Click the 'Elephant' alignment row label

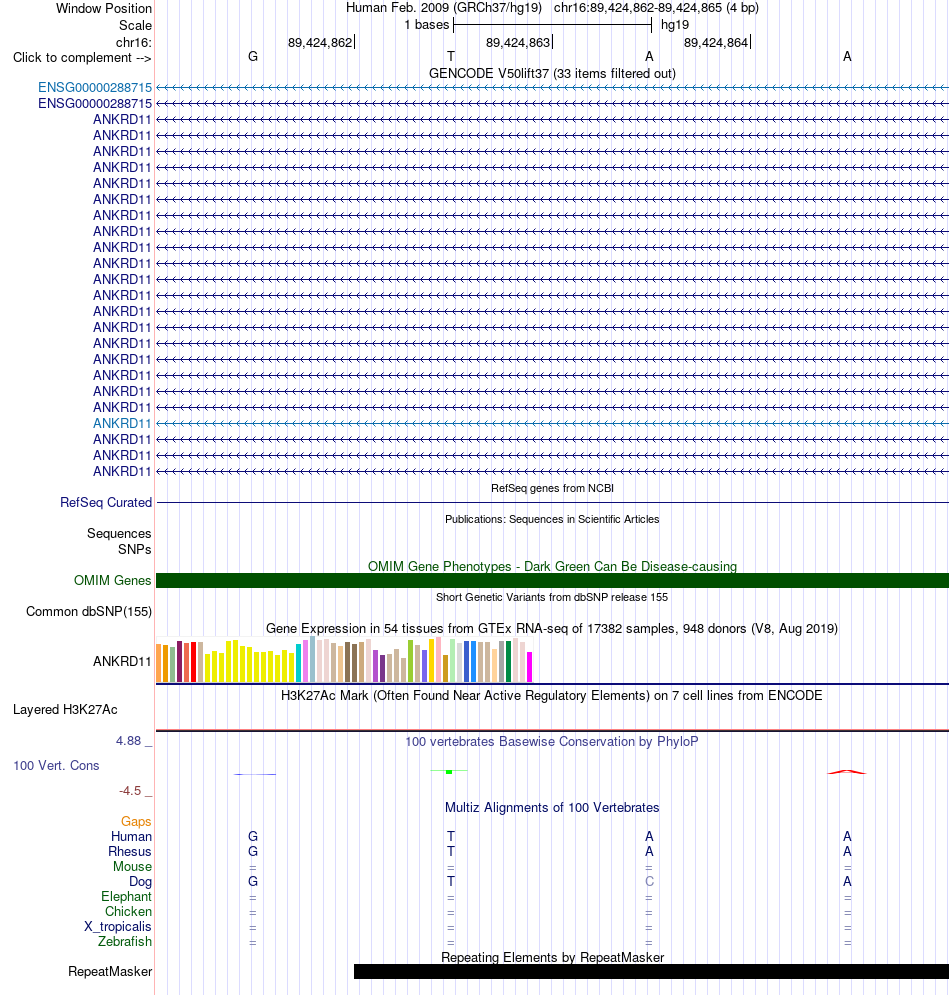tap(126, 897)
